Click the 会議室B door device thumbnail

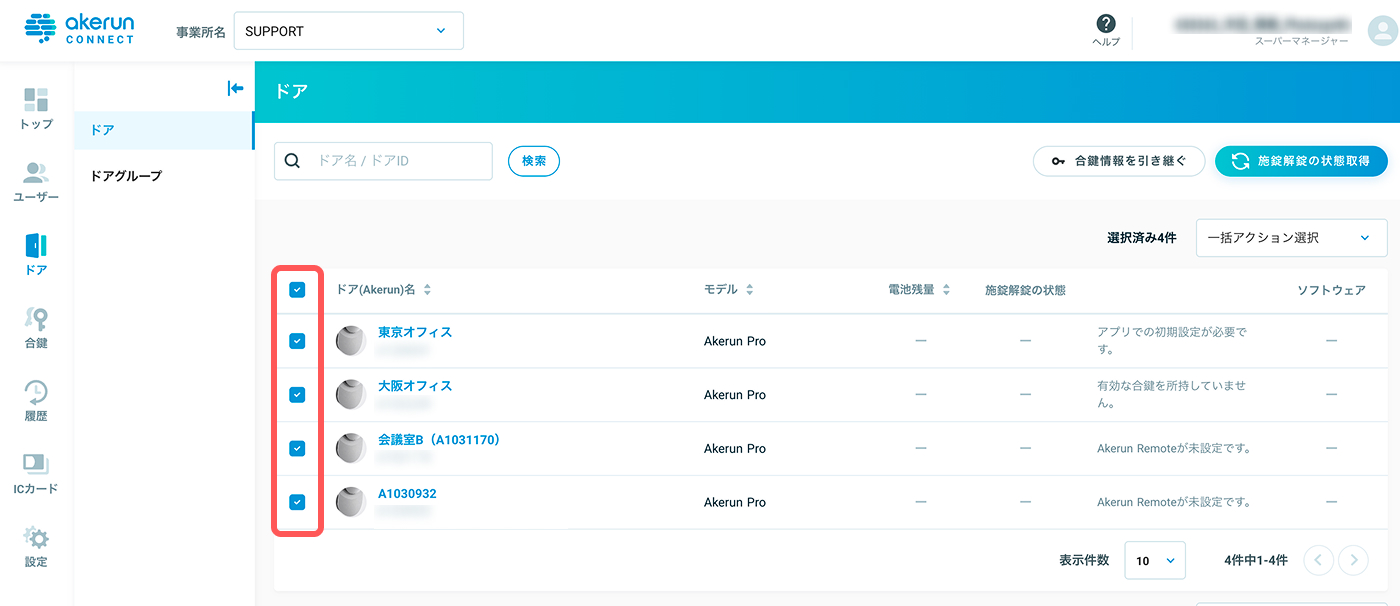click(x=351, y=448)
